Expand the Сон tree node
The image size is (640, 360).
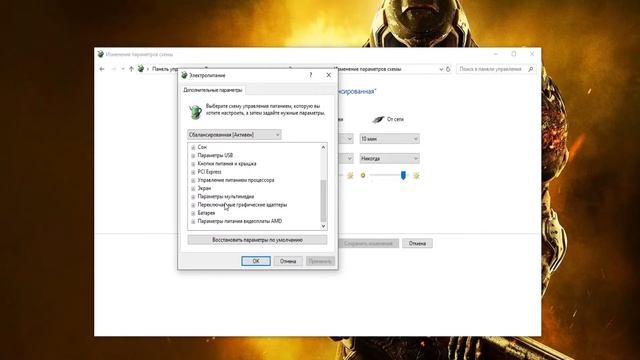[x=193, y=147]
